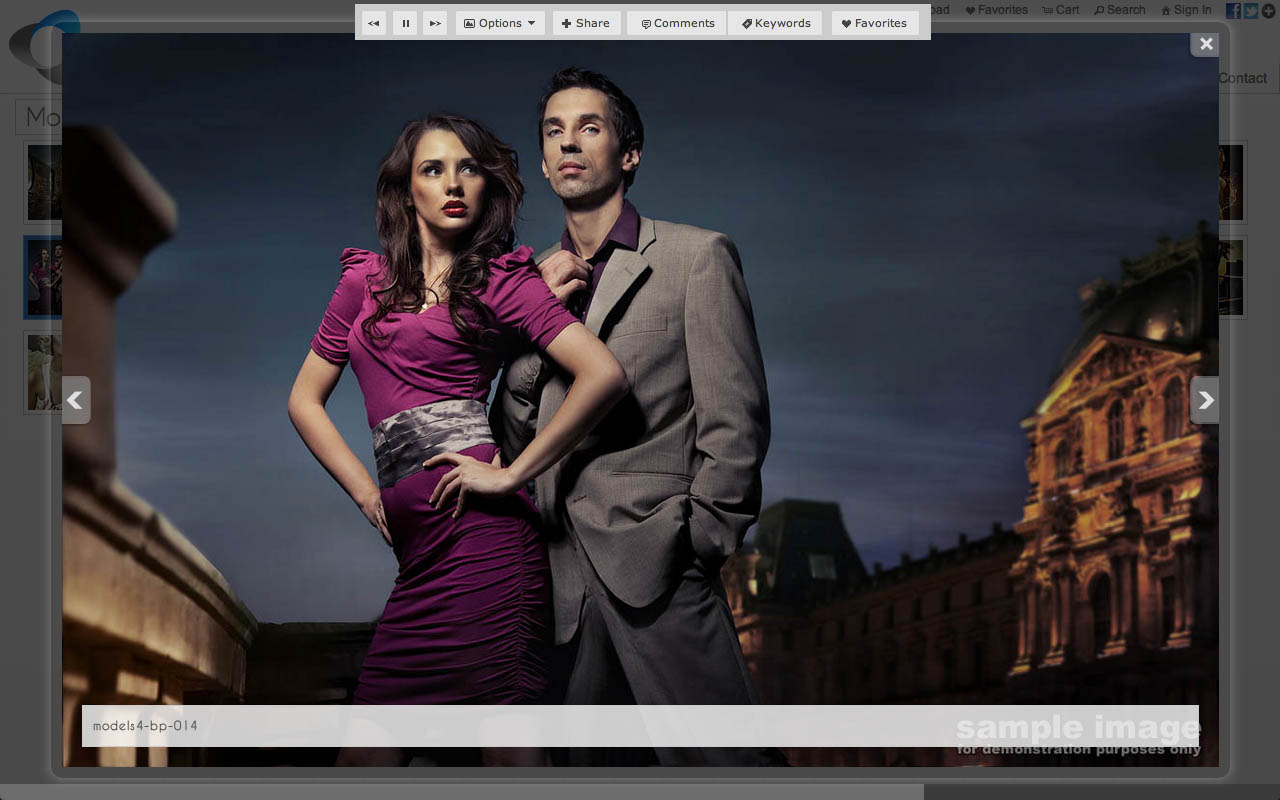The image size is (1280, 800).
Task: Pause the slideshow
Action: (x=405, y=23)
